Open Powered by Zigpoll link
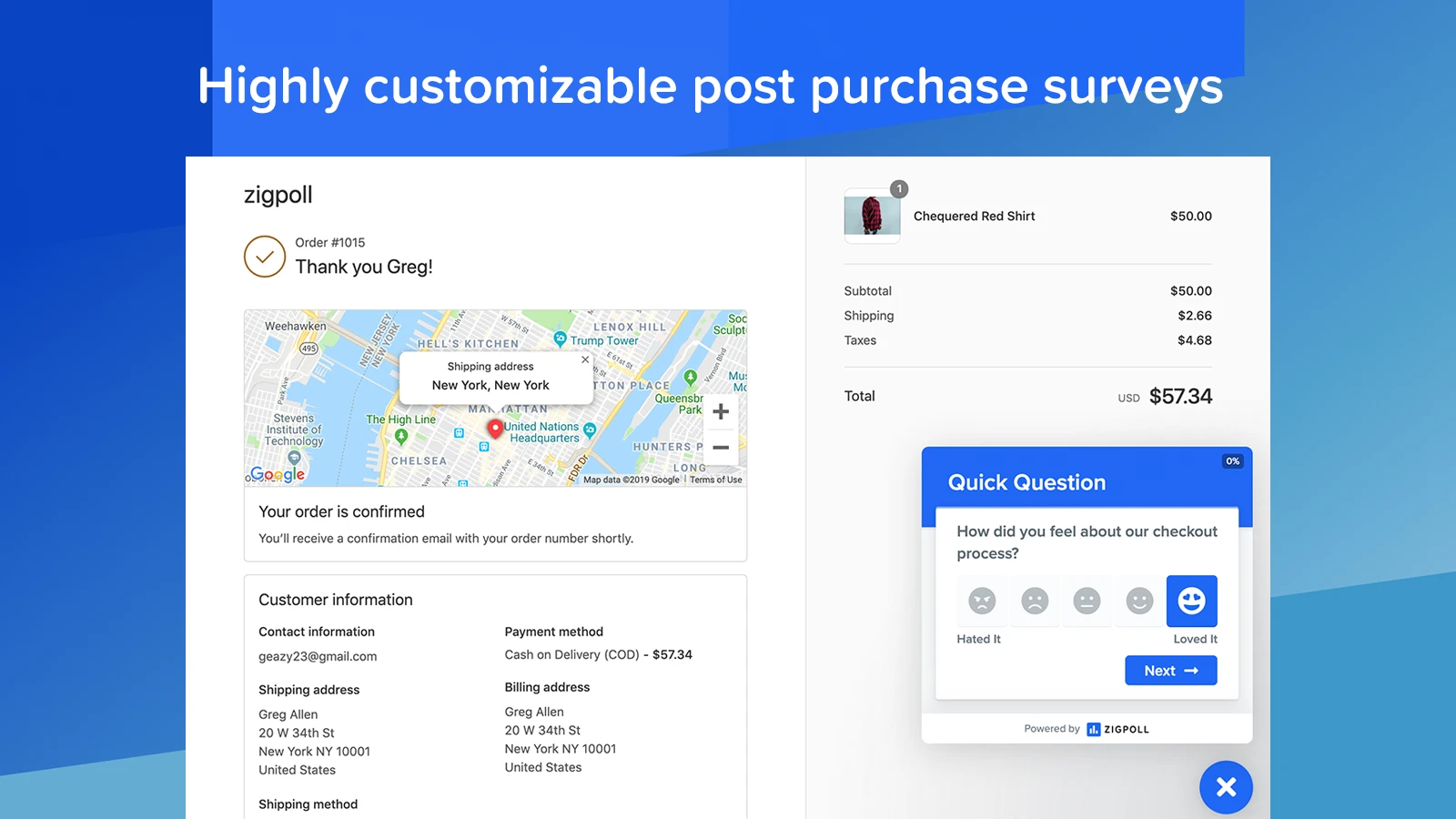1456x819 pixels. click(x=1087, y=729)
